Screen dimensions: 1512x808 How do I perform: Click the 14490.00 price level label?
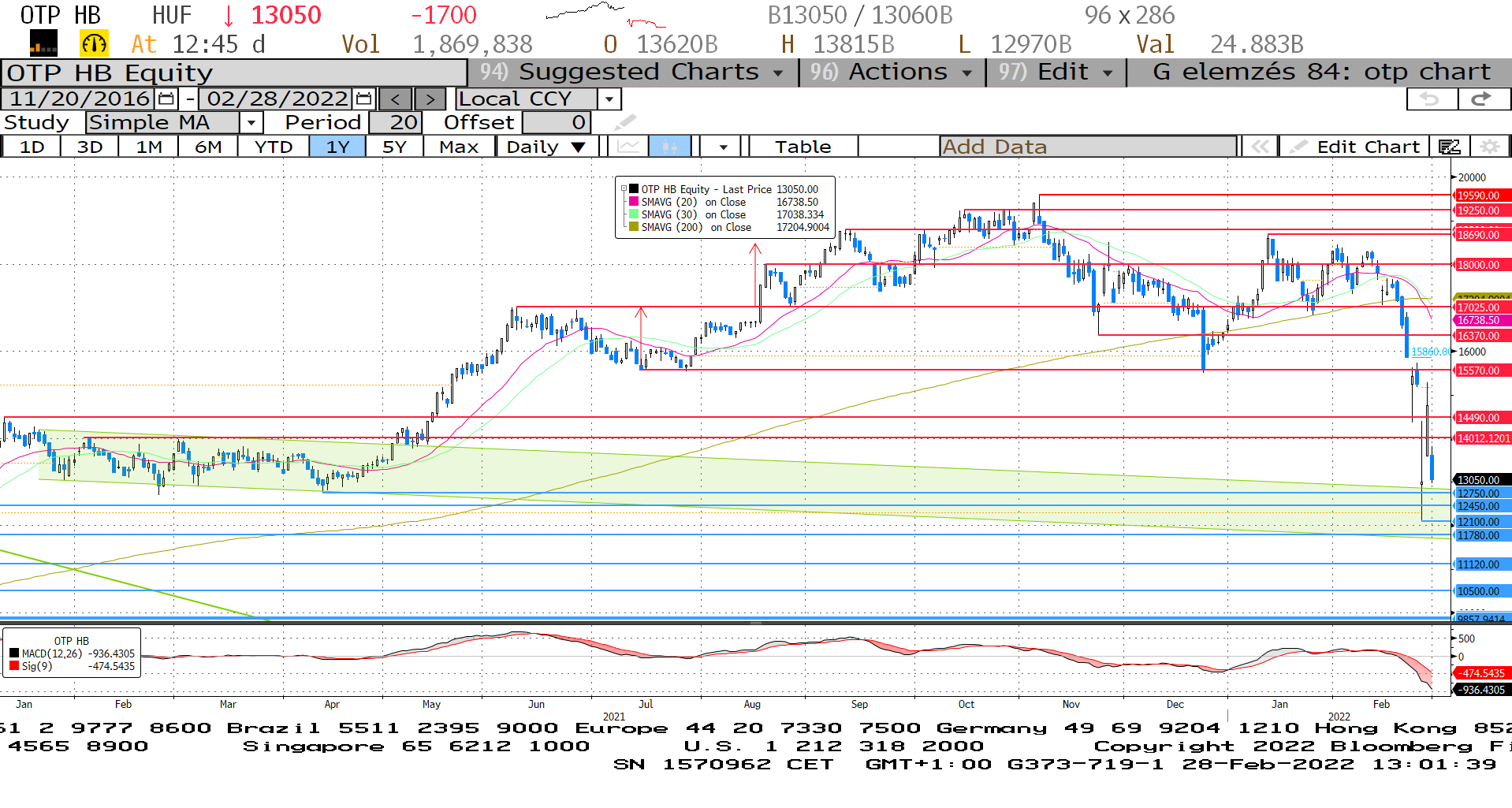1482,418
